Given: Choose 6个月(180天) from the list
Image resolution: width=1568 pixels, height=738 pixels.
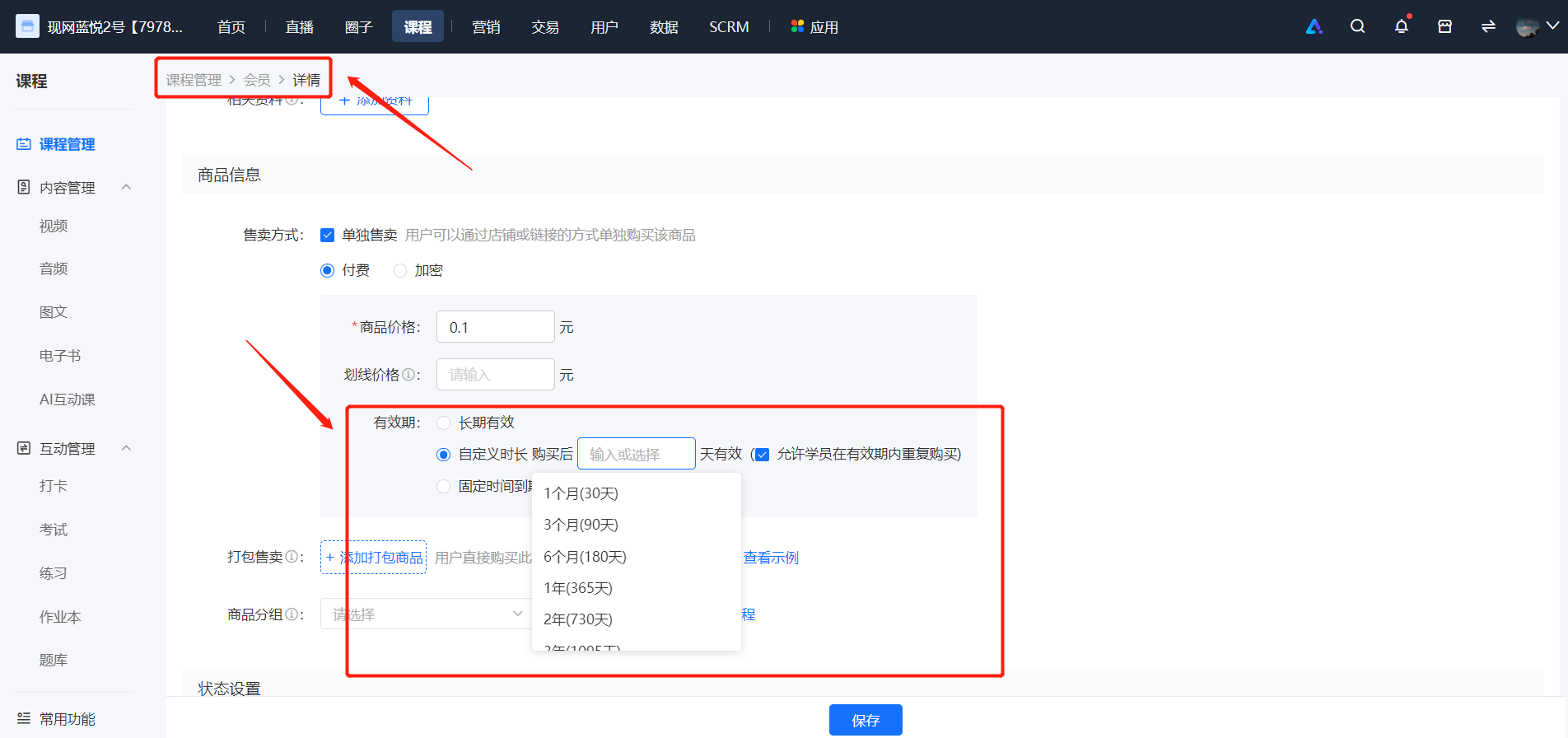Looking at the screenshot, I should coord(637,557).
